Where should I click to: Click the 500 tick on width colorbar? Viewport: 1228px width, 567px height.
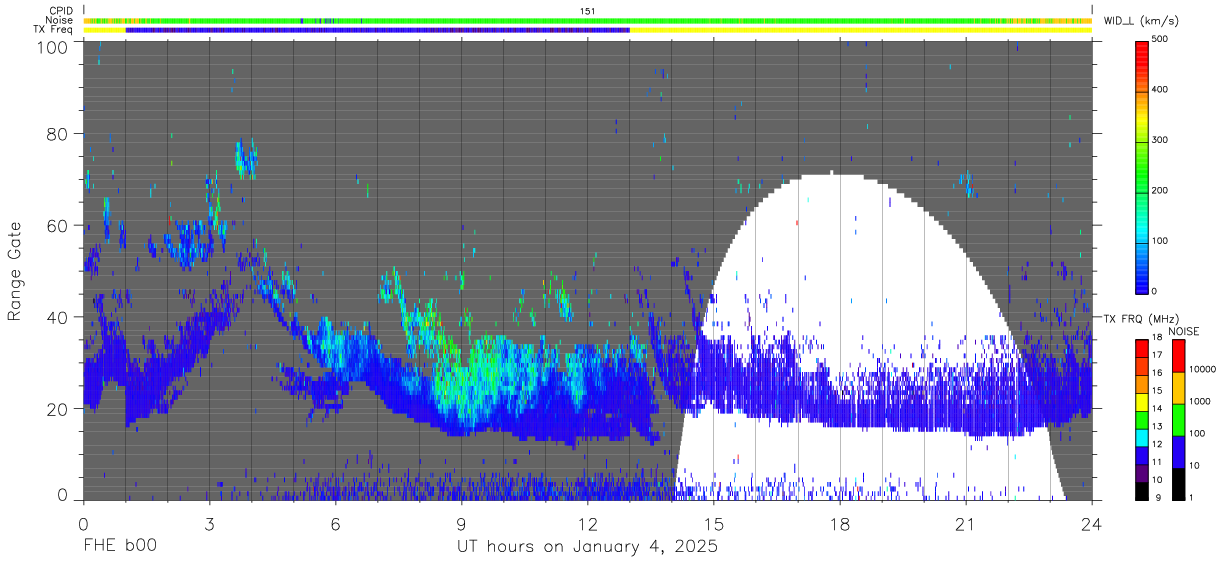[1162, 39]
